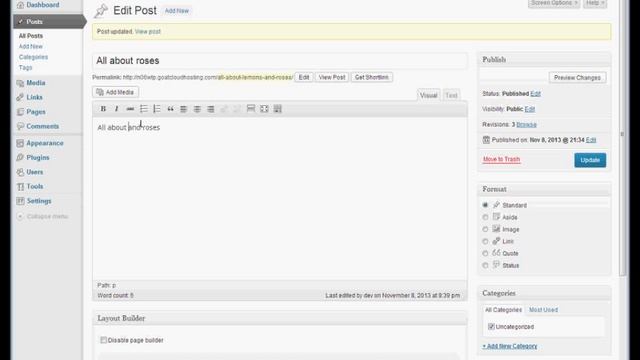Image resolution: width=640 pixels, height=360 pixels.
Task: Click the Plugins menu icon
Action: point(20,158)
